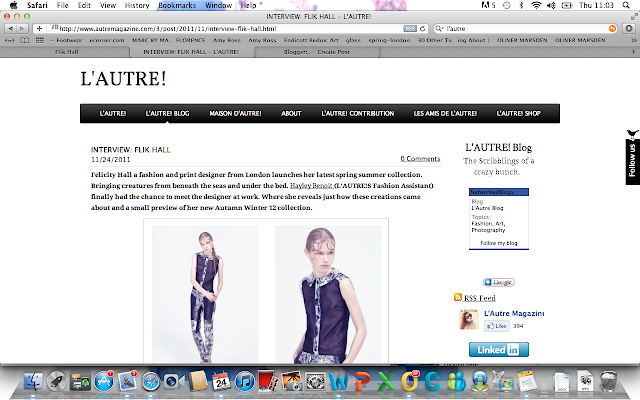The image size is (640, 400).
Task: Switch to the Blogger Create Post tab
Action: [317, 52]
